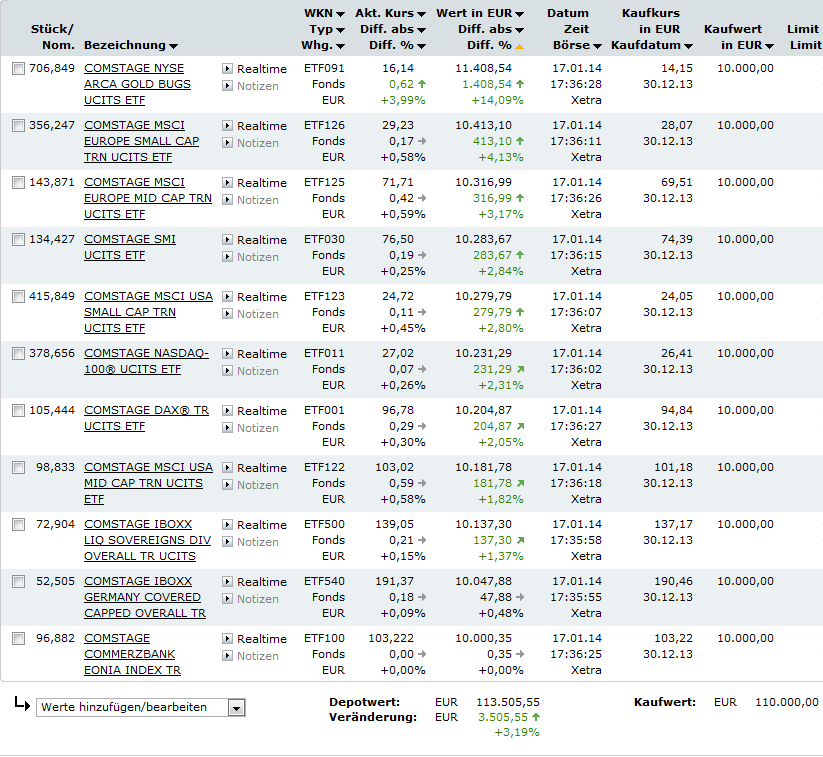The image size is (823, 757).
Task: Check the box for 415,849 USA Small Cap
Action: click(x=18, y=297)
